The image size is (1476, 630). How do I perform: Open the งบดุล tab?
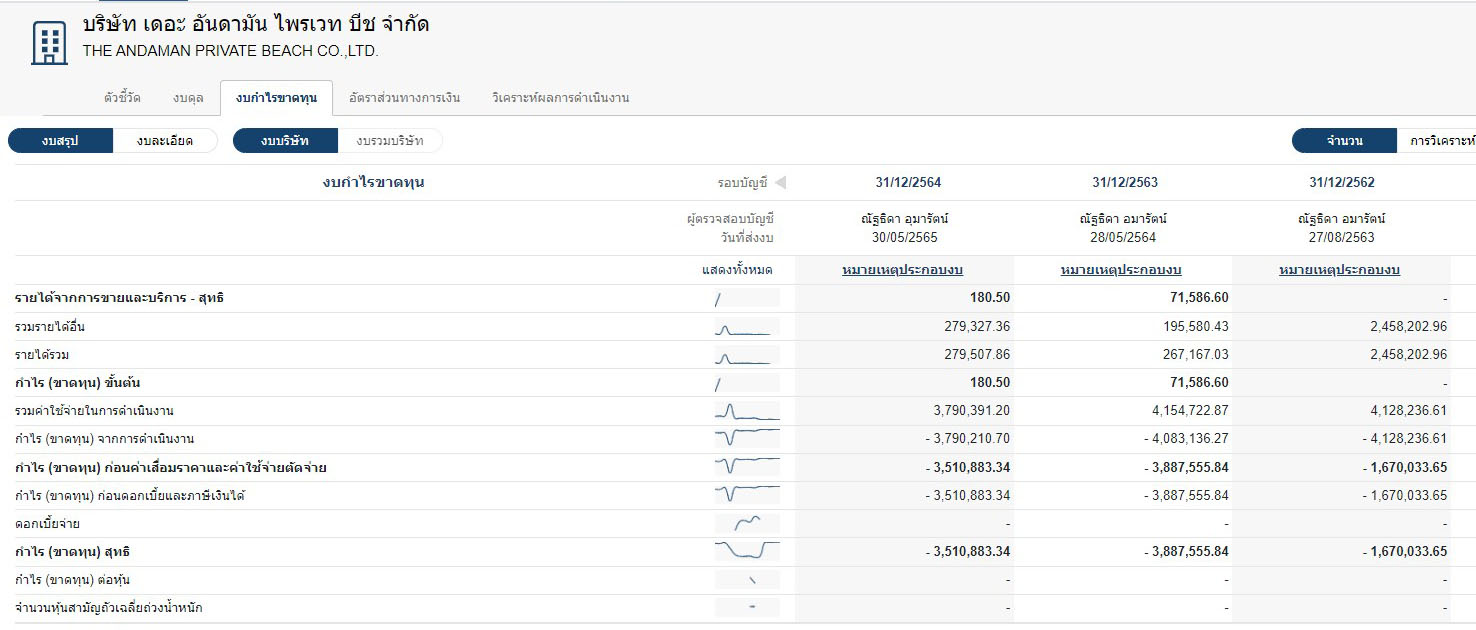188,98
